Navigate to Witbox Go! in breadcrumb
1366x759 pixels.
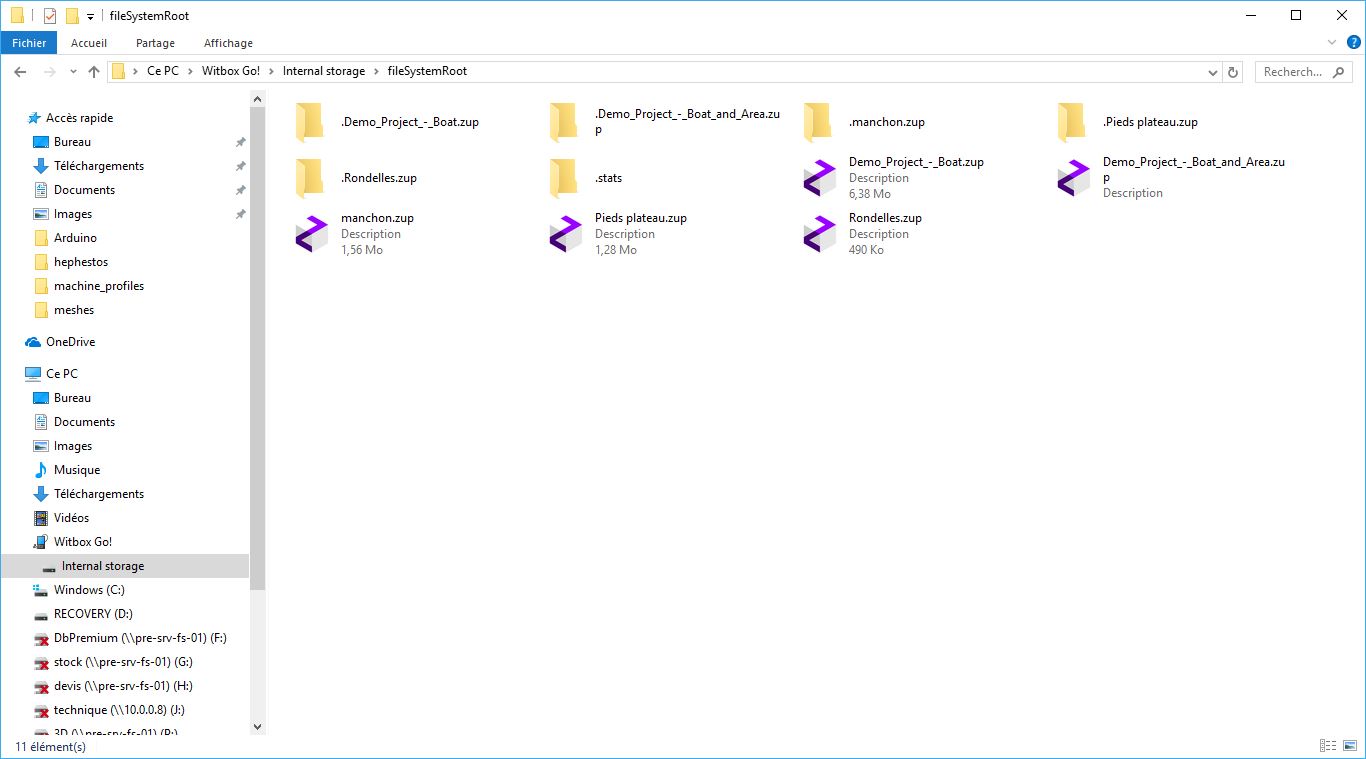[x=230, y=71]
